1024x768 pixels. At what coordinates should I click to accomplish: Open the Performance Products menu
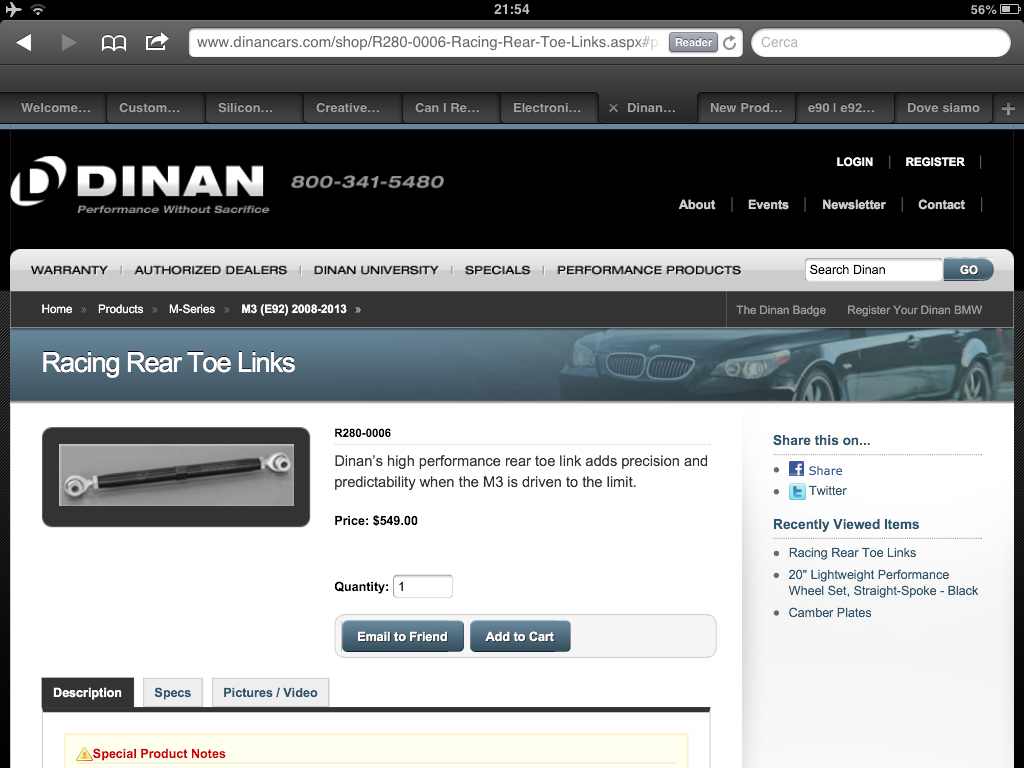pyautogui.click(x=648, y=270)
